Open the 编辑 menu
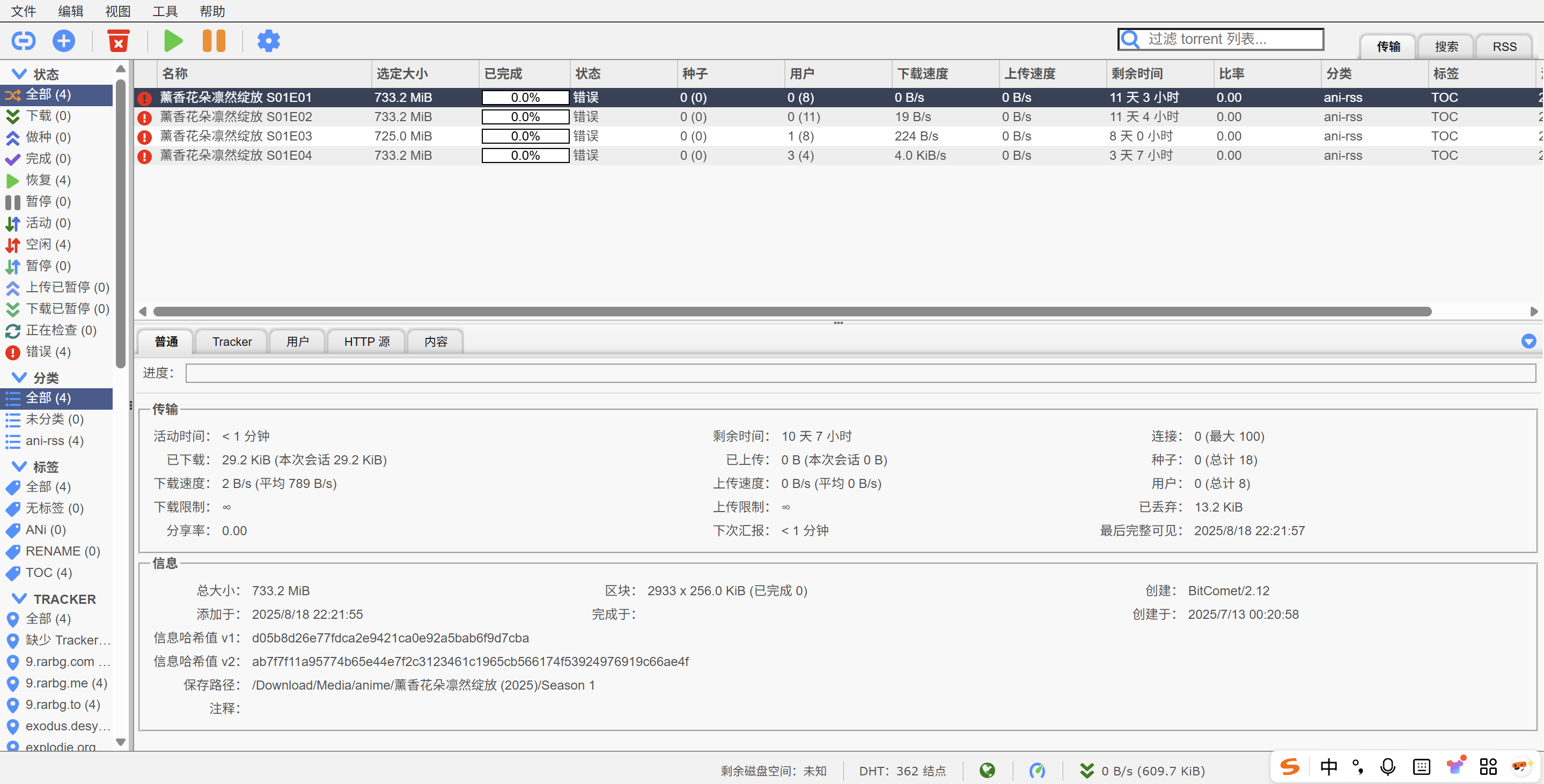Image resolution: width=1544 pixels, height=784 pixels. [71, 11]
